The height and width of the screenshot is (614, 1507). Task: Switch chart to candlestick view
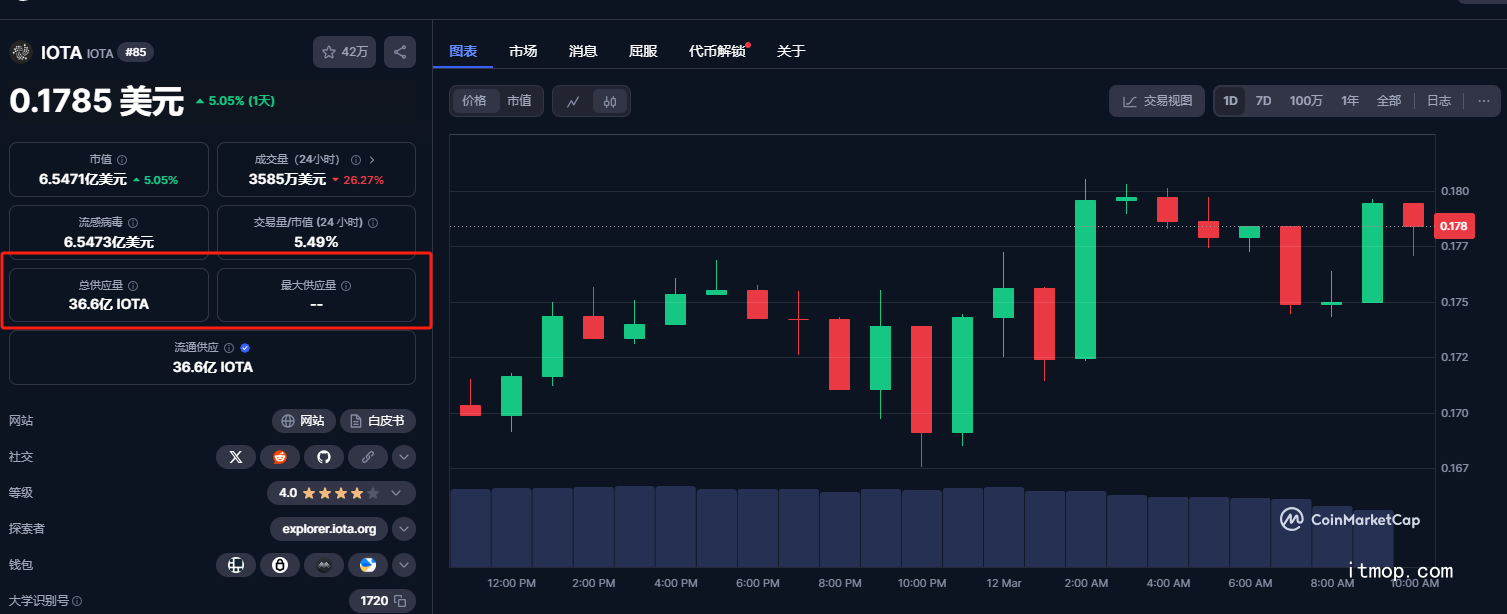point(610,101)
